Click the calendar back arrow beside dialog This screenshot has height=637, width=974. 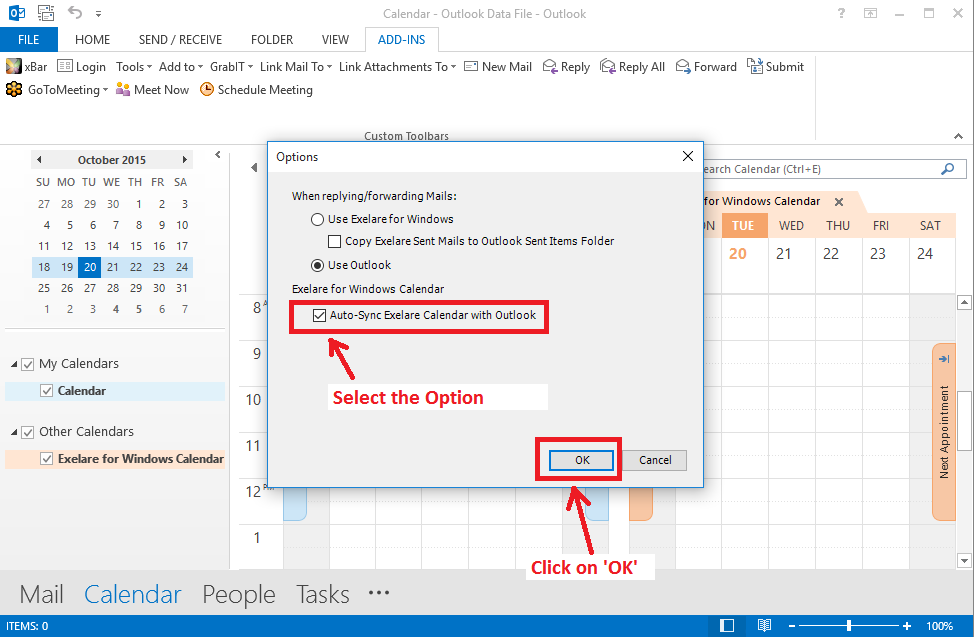click(253, 167)
